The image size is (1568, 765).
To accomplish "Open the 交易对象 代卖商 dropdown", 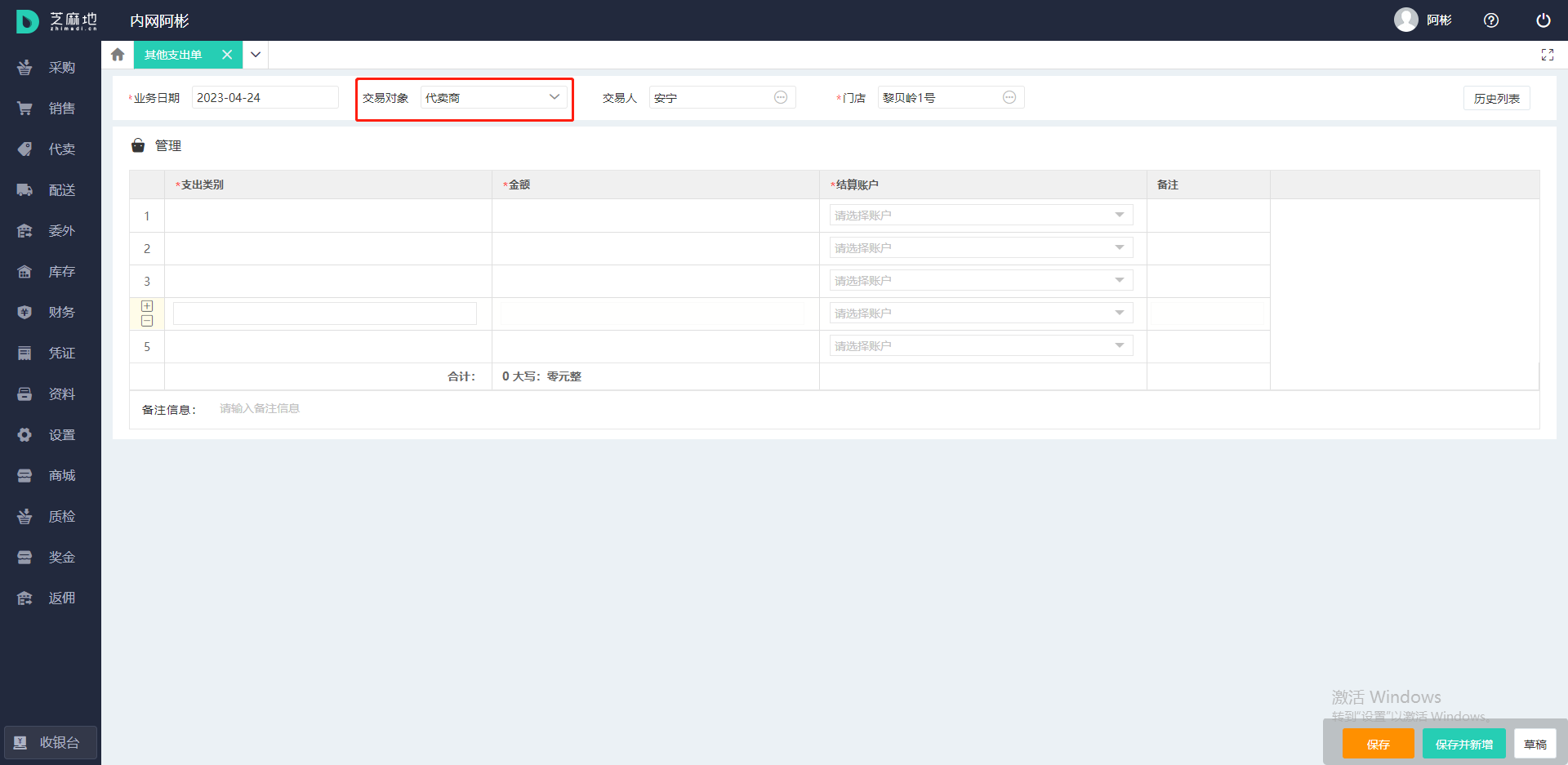I will (494, 97).
